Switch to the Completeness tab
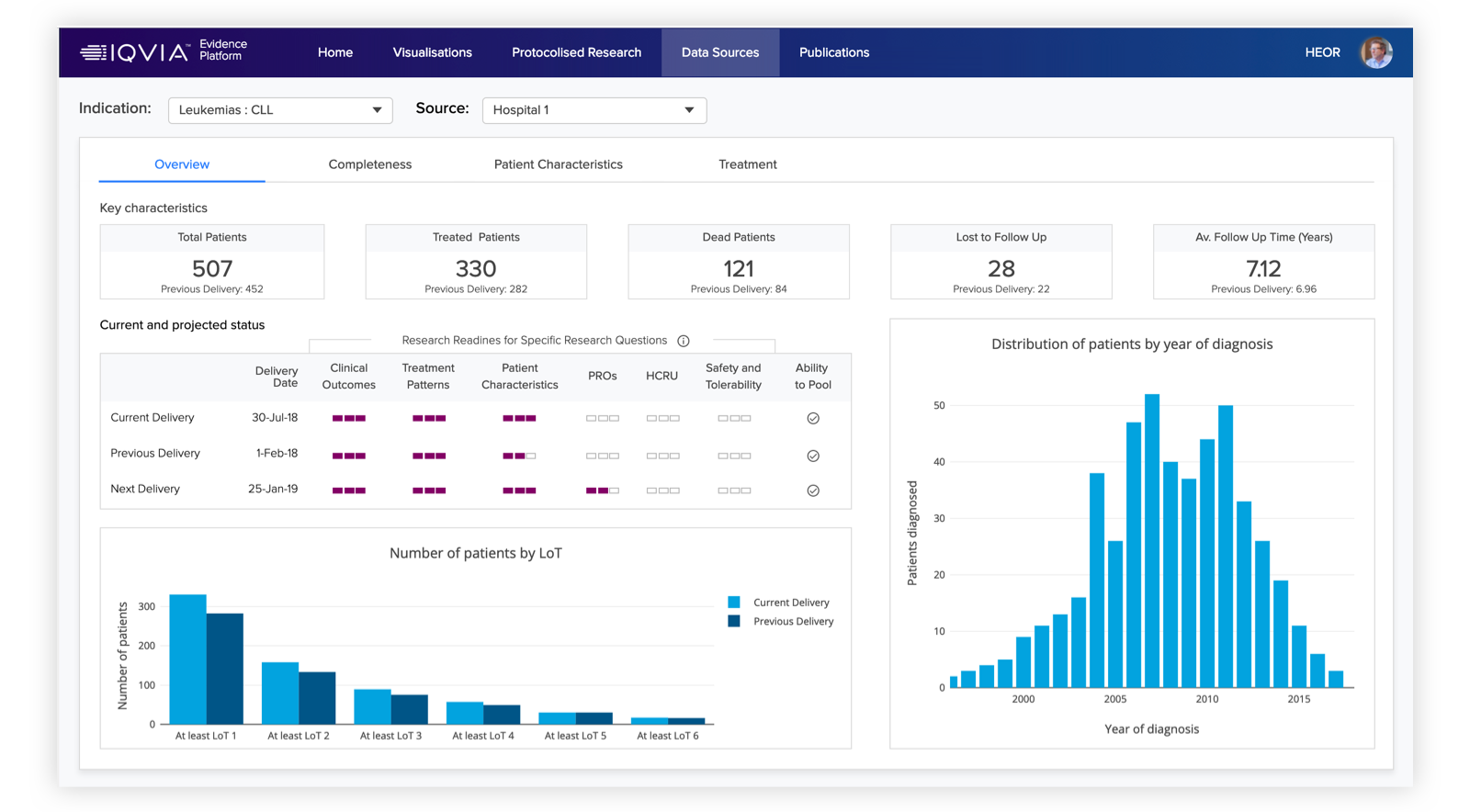This screenshot has width=1470, height=812. click(369, 164)
